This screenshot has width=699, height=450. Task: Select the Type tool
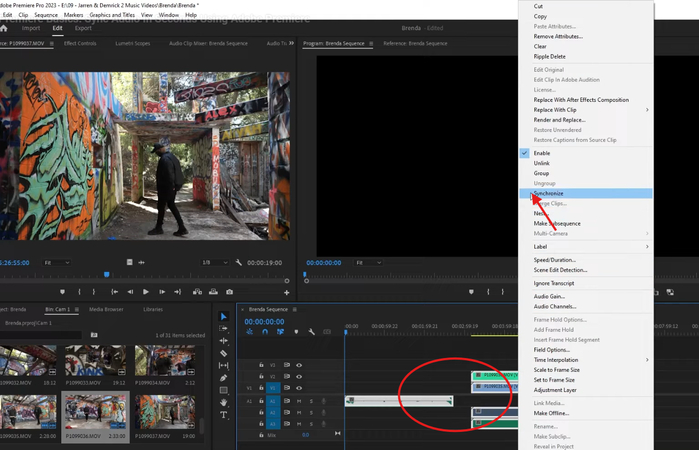pos(223,415)
